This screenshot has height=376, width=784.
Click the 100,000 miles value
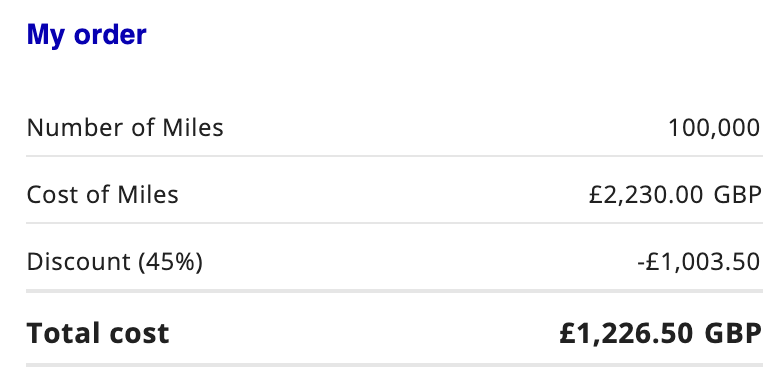714,128
